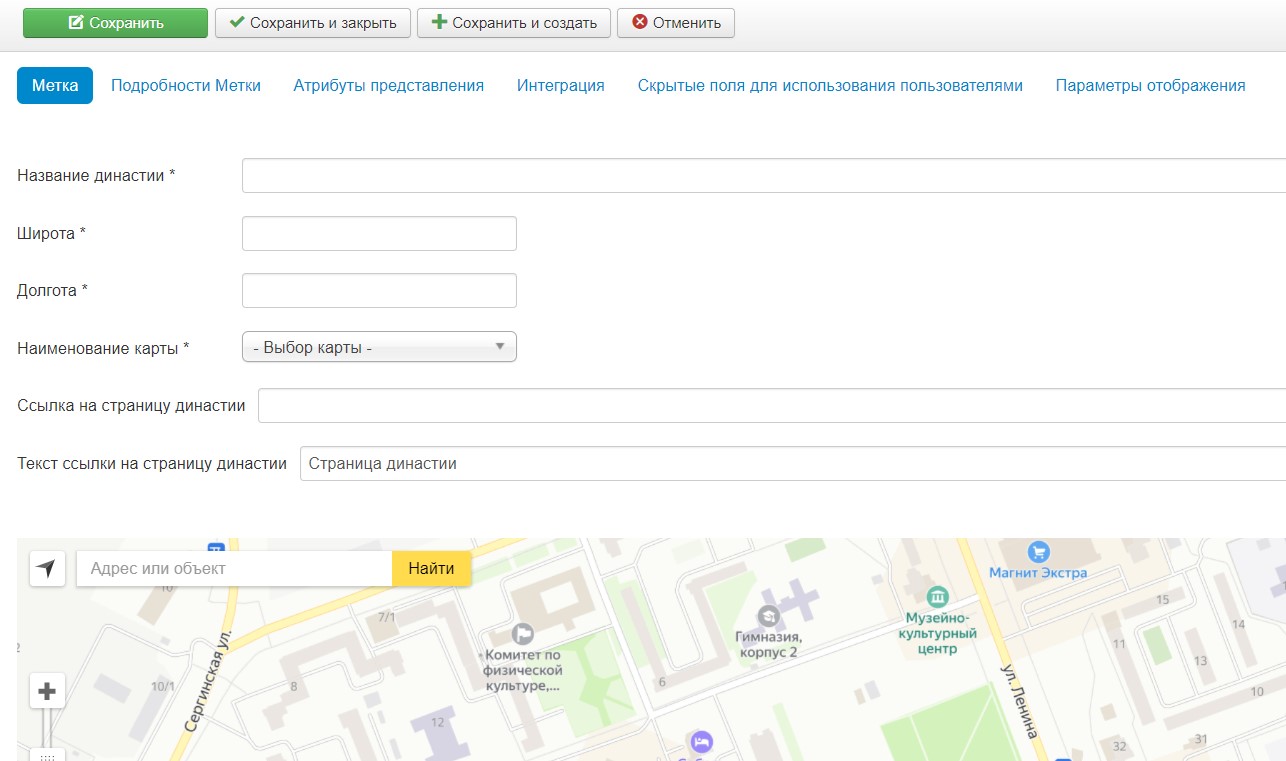
Task: Click the purple hotel bed map marker
Action: tap(701, 741)
